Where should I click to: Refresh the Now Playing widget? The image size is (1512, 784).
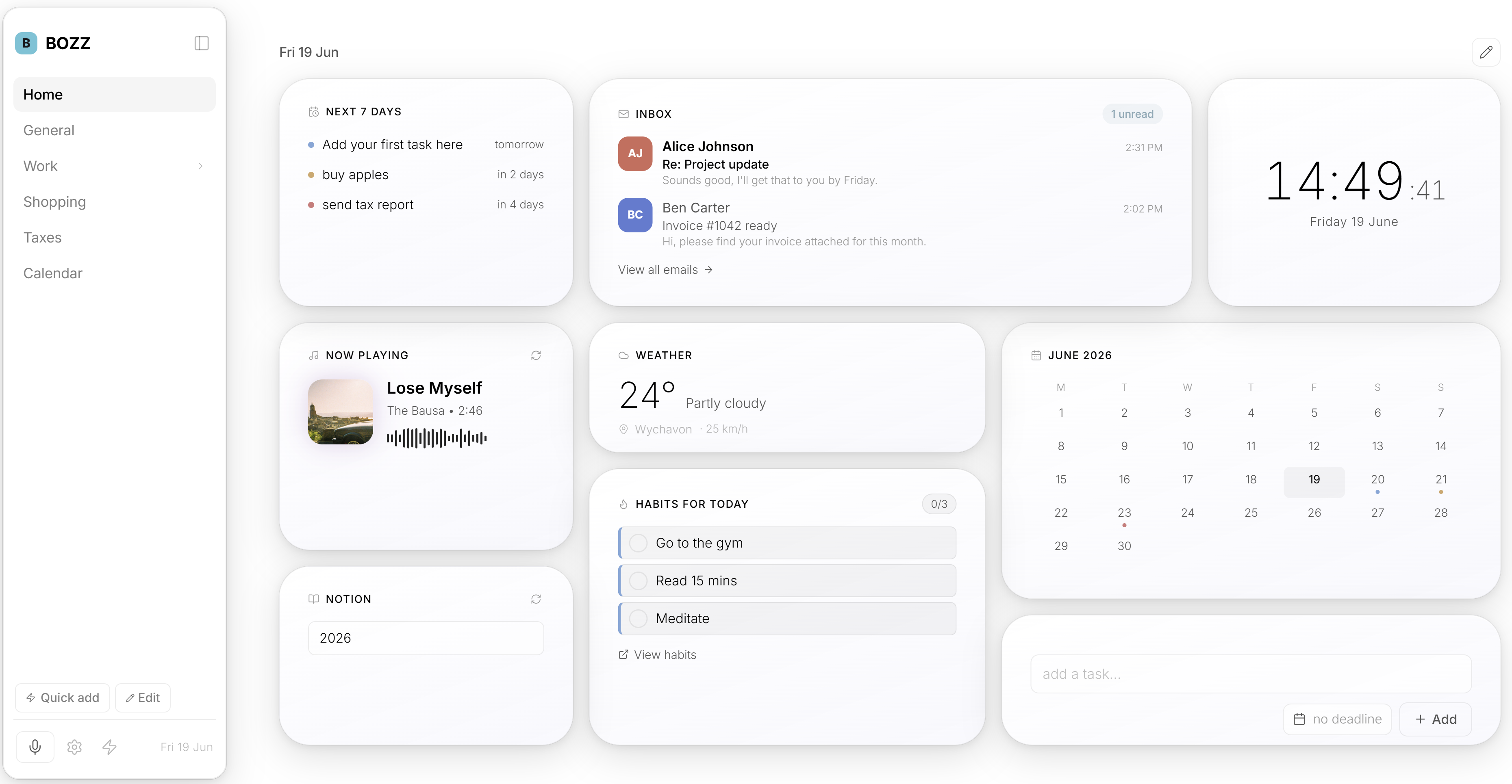[536, 355]
